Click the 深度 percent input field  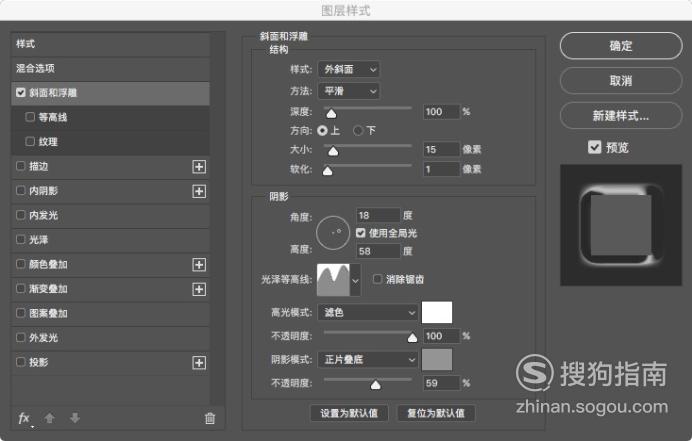pyautogui.click(x=441, y=112)
